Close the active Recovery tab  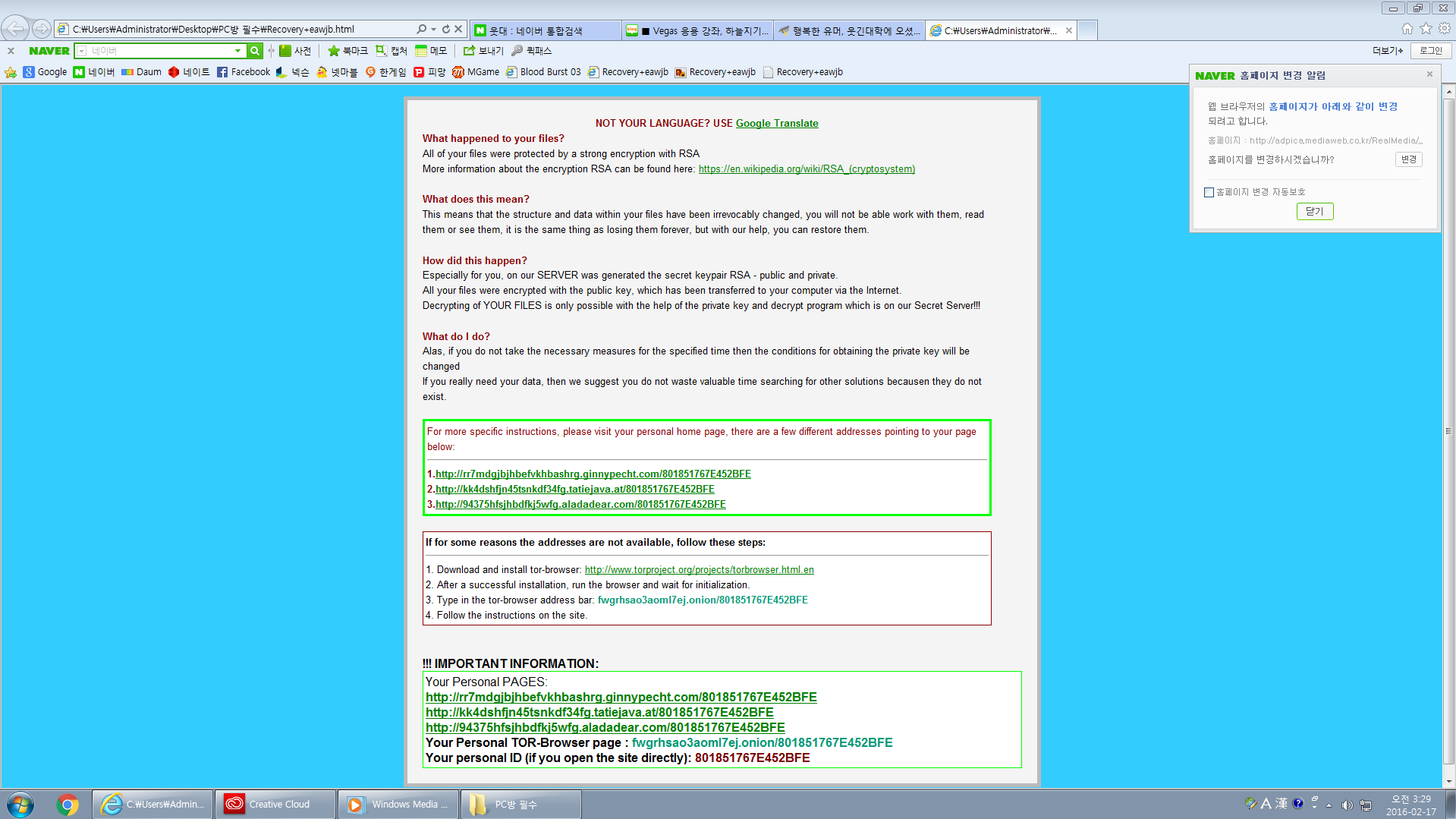(x=1069, y=30)
